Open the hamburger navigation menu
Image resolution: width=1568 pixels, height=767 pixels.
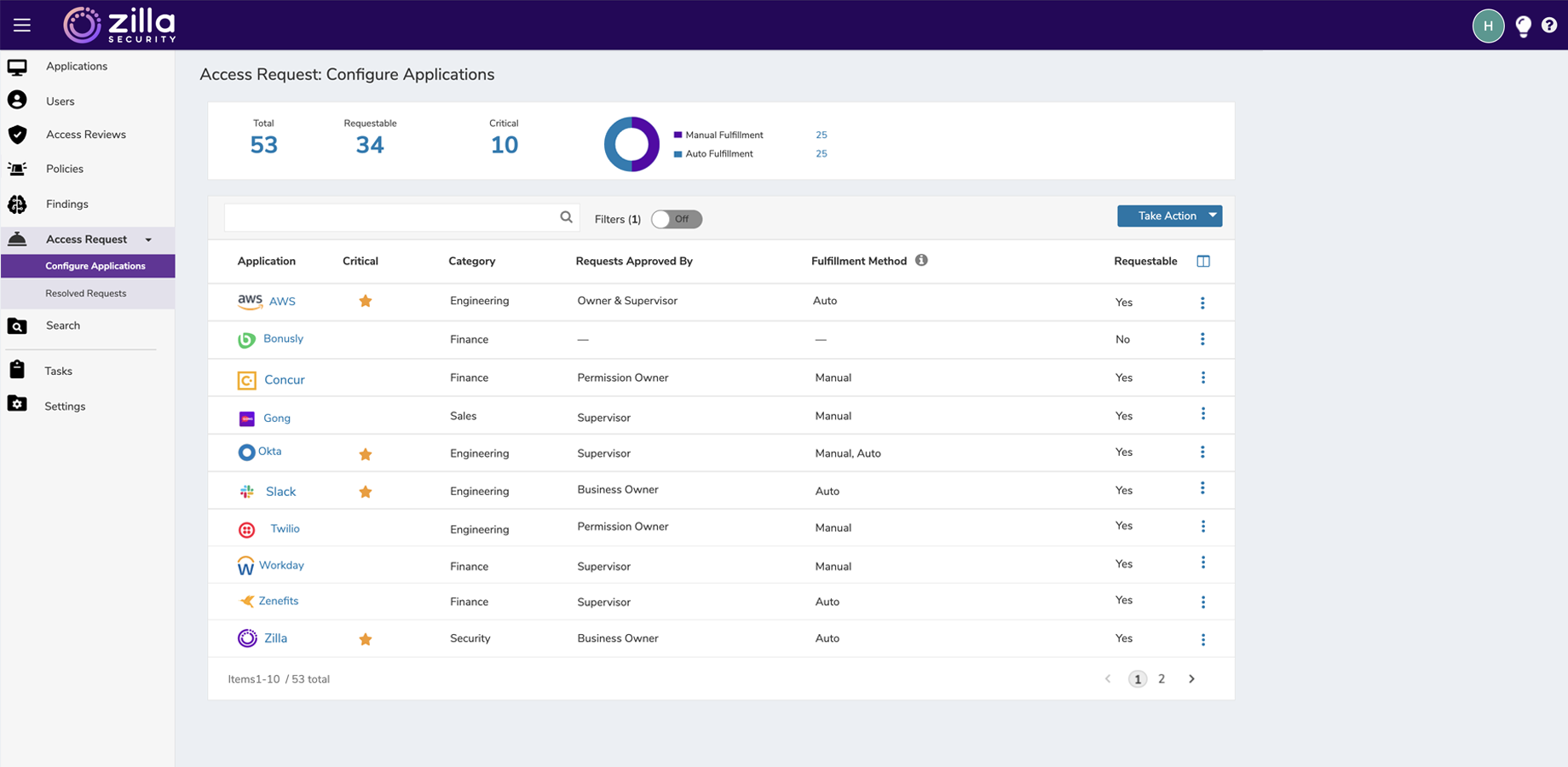22,25
